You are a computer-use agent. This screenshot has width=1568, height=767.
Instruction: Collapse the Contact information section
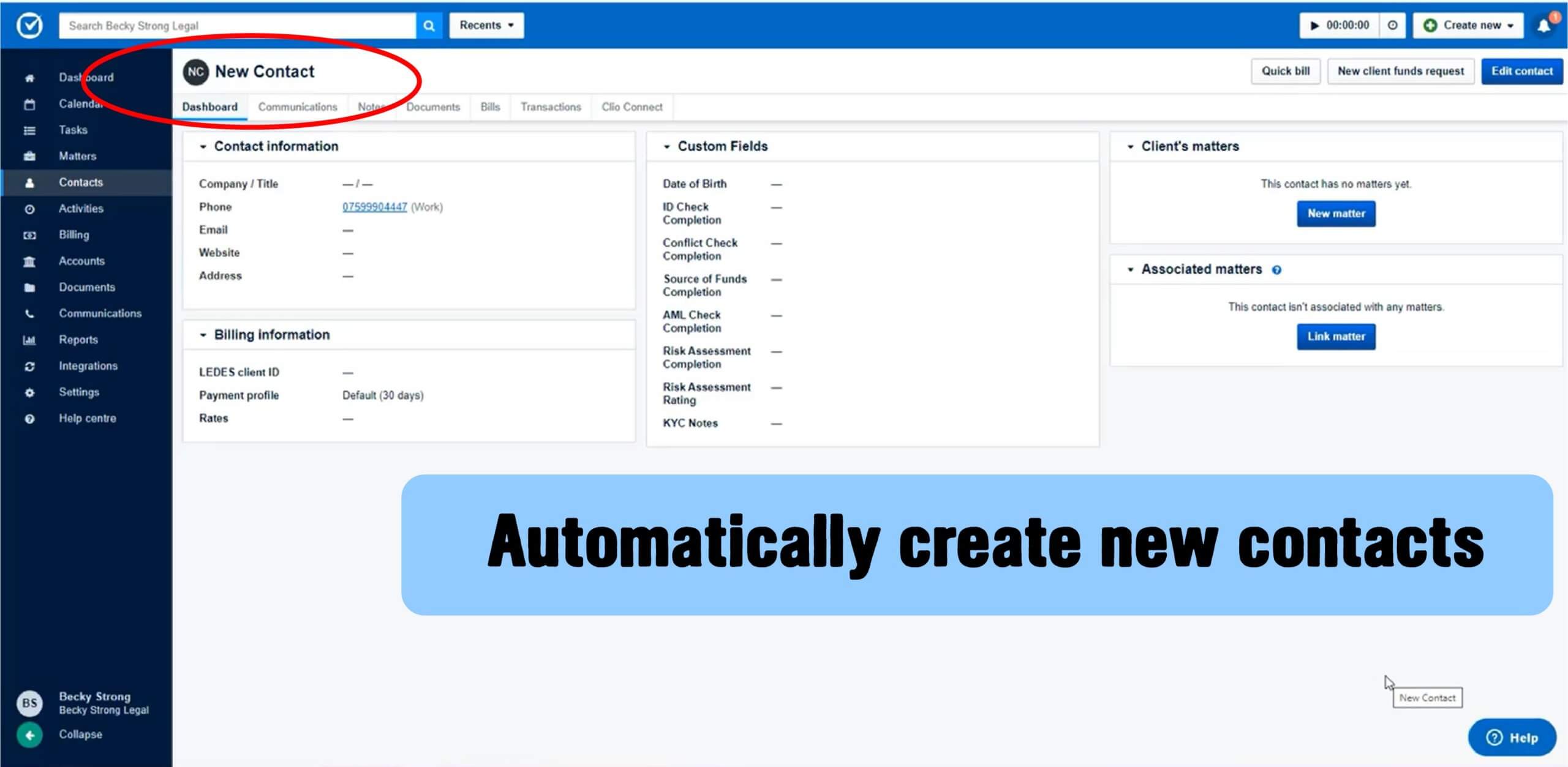click(x=203, y=147)
